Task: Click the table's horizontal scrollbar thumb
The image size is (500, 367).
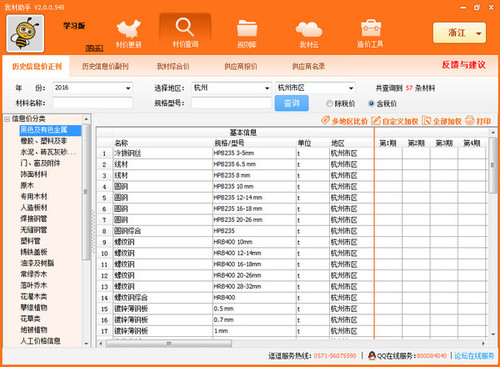Action: (169, 343)
